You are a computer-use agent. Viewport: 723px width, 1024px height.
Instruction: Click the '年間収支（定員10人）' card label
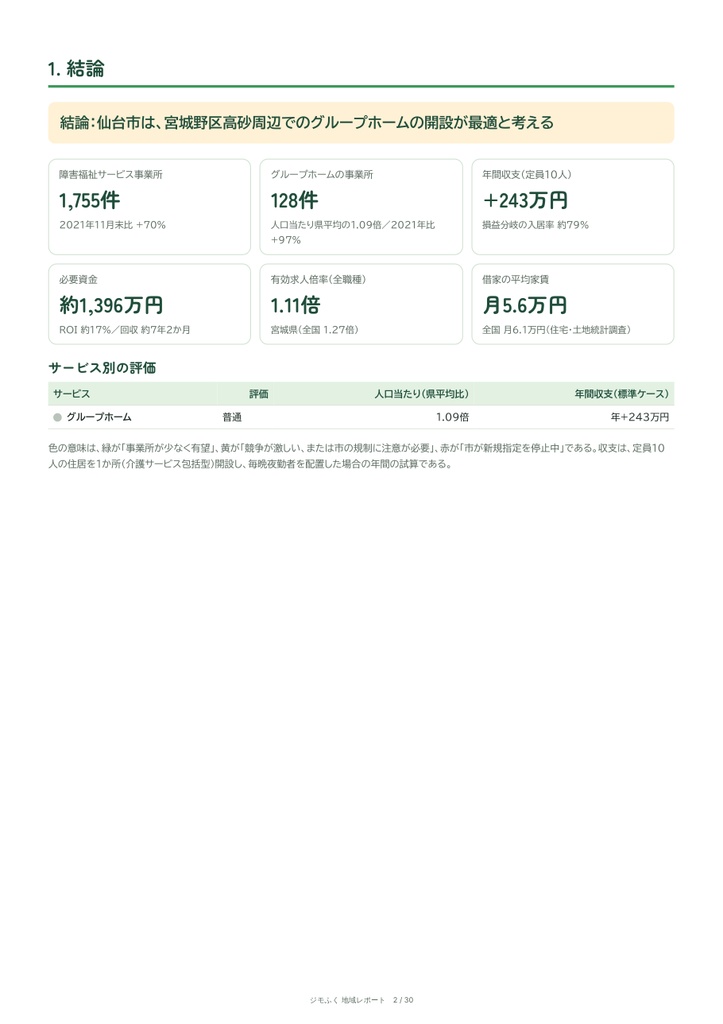pyautogui.click(x=526, y=174)
